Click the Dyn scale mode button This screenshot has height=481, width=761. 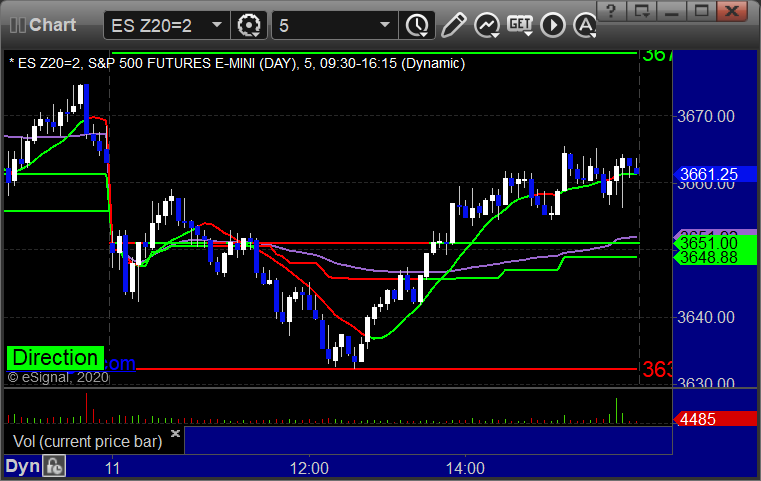point(22,466)
